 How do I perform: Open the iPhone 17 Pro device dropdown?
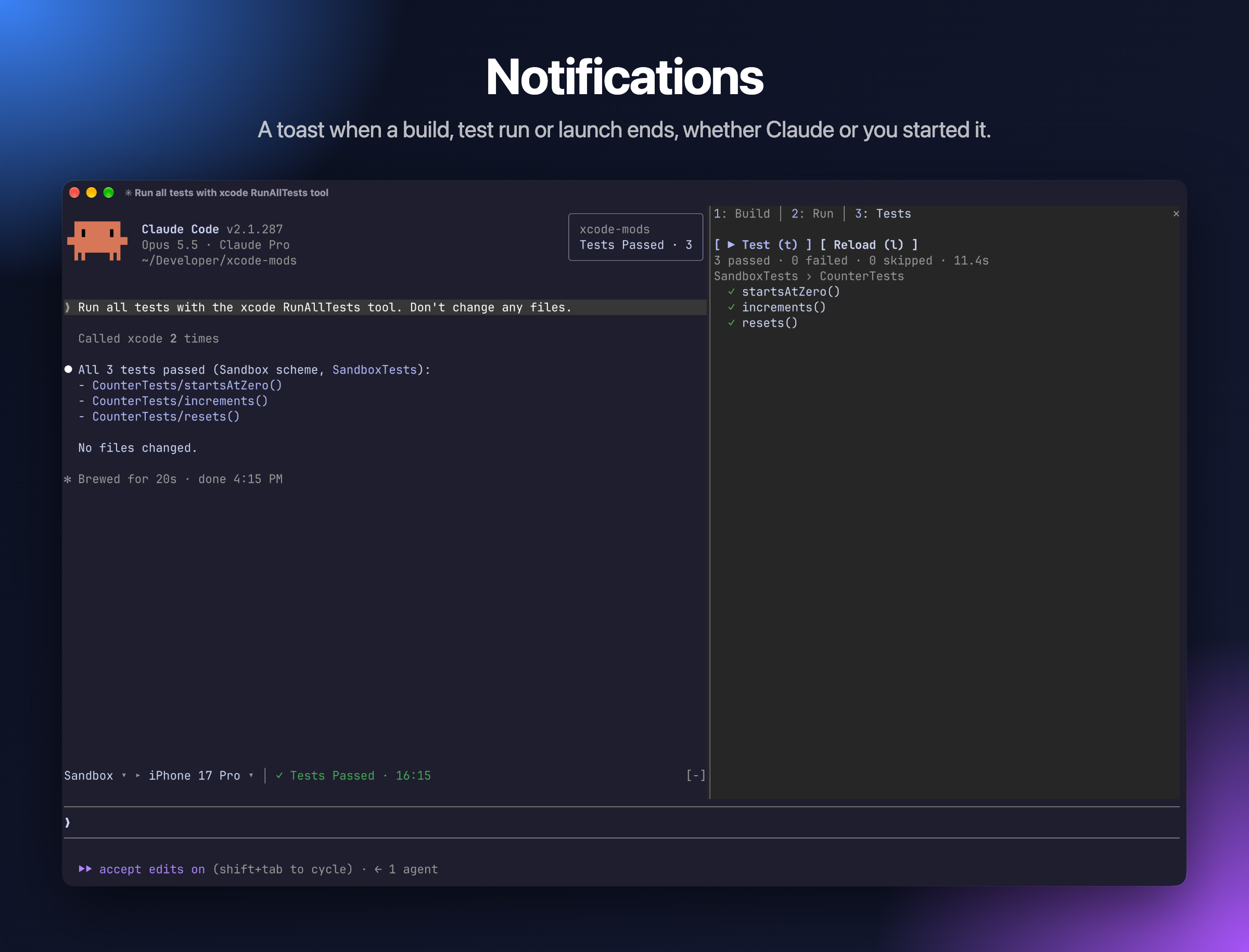(x=201, y=776)
